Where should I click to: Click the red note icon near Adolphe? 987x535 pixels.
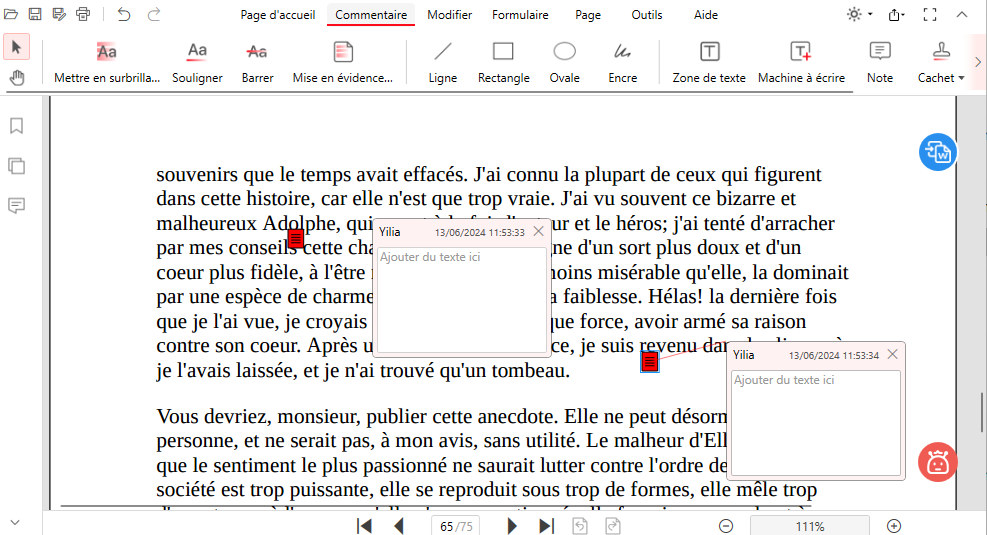click(x=296, y=239)
